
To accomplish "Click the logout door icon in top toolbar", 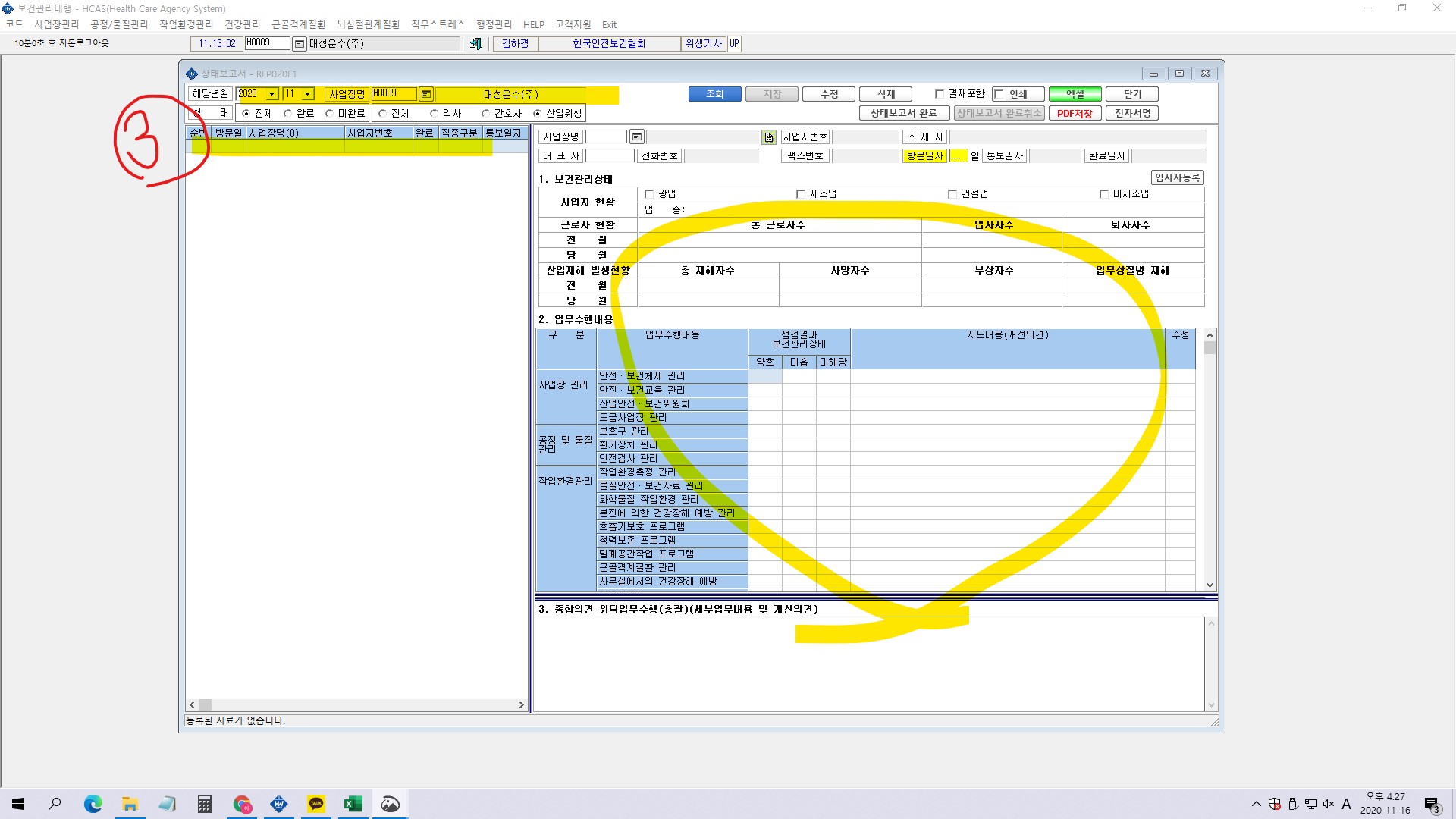I will pos(475,44).
